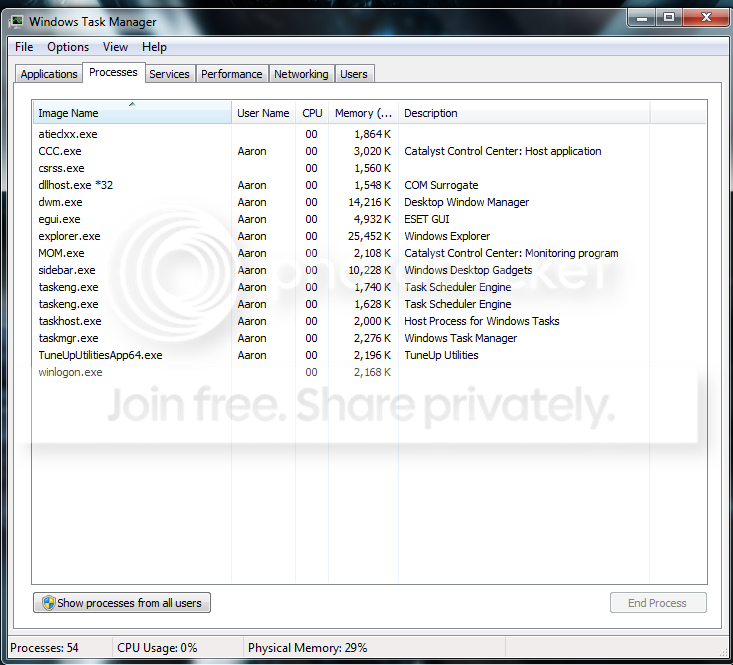
Task: Click Physical Memory: 29% in status bar
Action: click(307, 648)
